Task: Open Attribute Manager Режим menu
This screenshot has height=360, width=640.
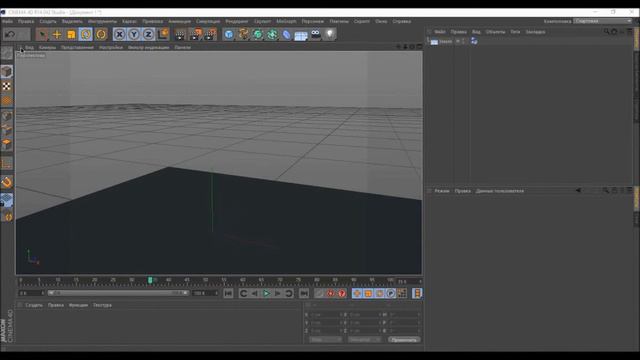Action: pyautogui.click(x=442, y=191)
